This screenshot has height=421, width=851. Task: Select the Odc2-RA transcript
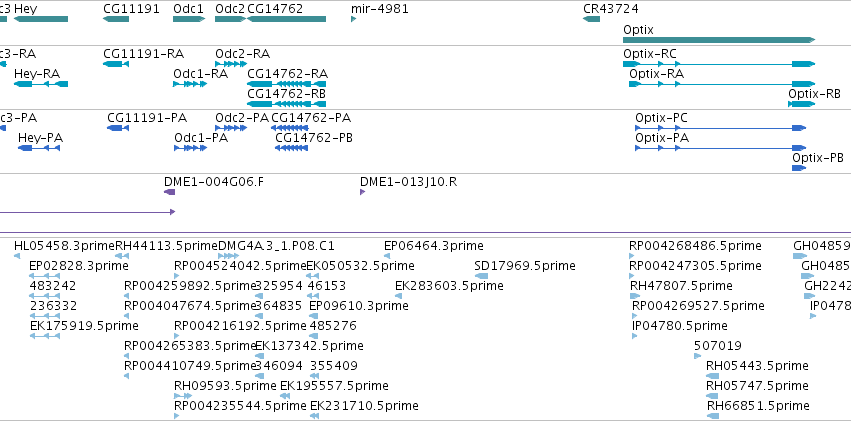(x=231, y=64)
